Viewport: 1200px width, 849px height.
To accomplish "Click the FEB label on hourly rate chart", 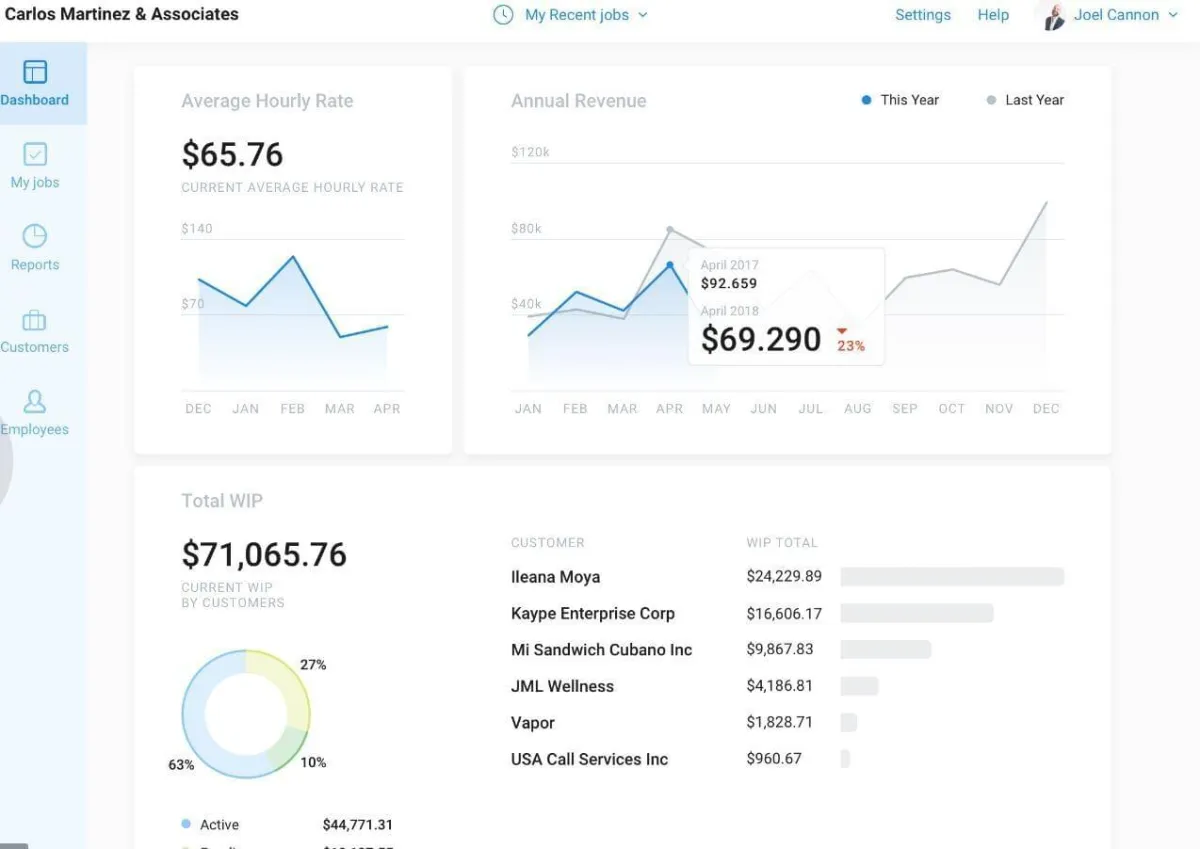I will point(292,408).
